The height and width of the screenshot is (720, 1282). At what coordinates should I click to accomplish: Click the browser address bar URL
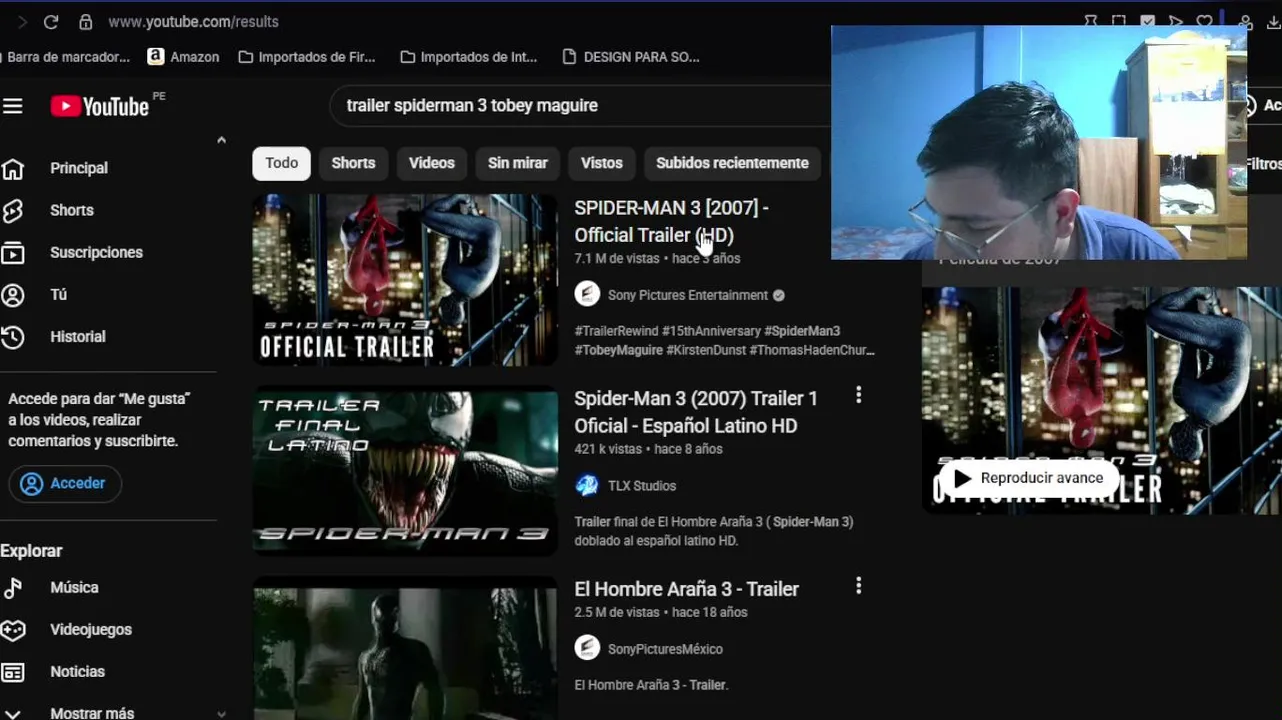(193, 21)
